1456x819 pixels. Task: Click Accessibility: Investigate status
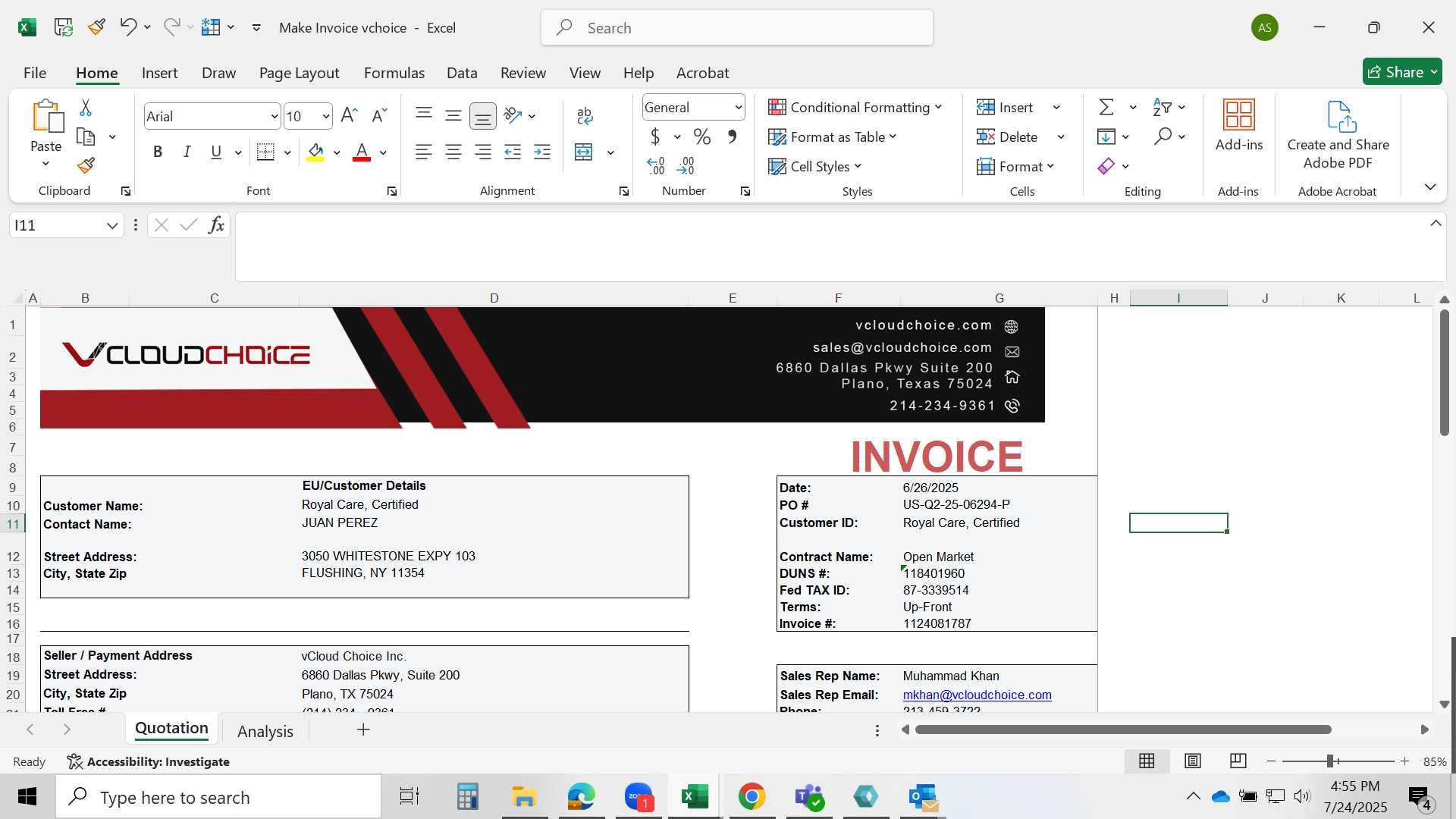148,761
